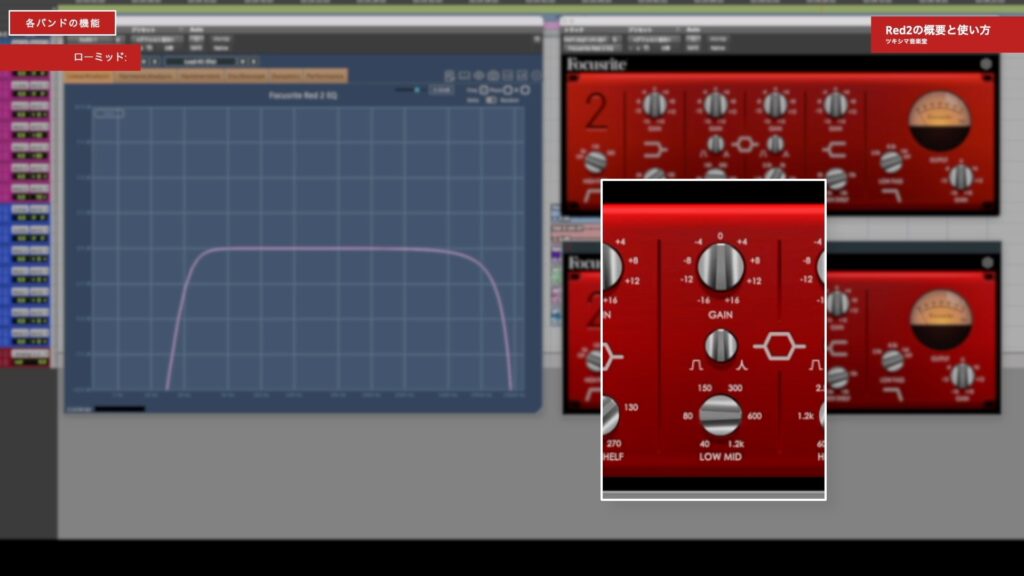Switch to the Harmonic Analysis tab in the analyzer
Viewport: 1024px width, 576px height.
tap(146, 76)
